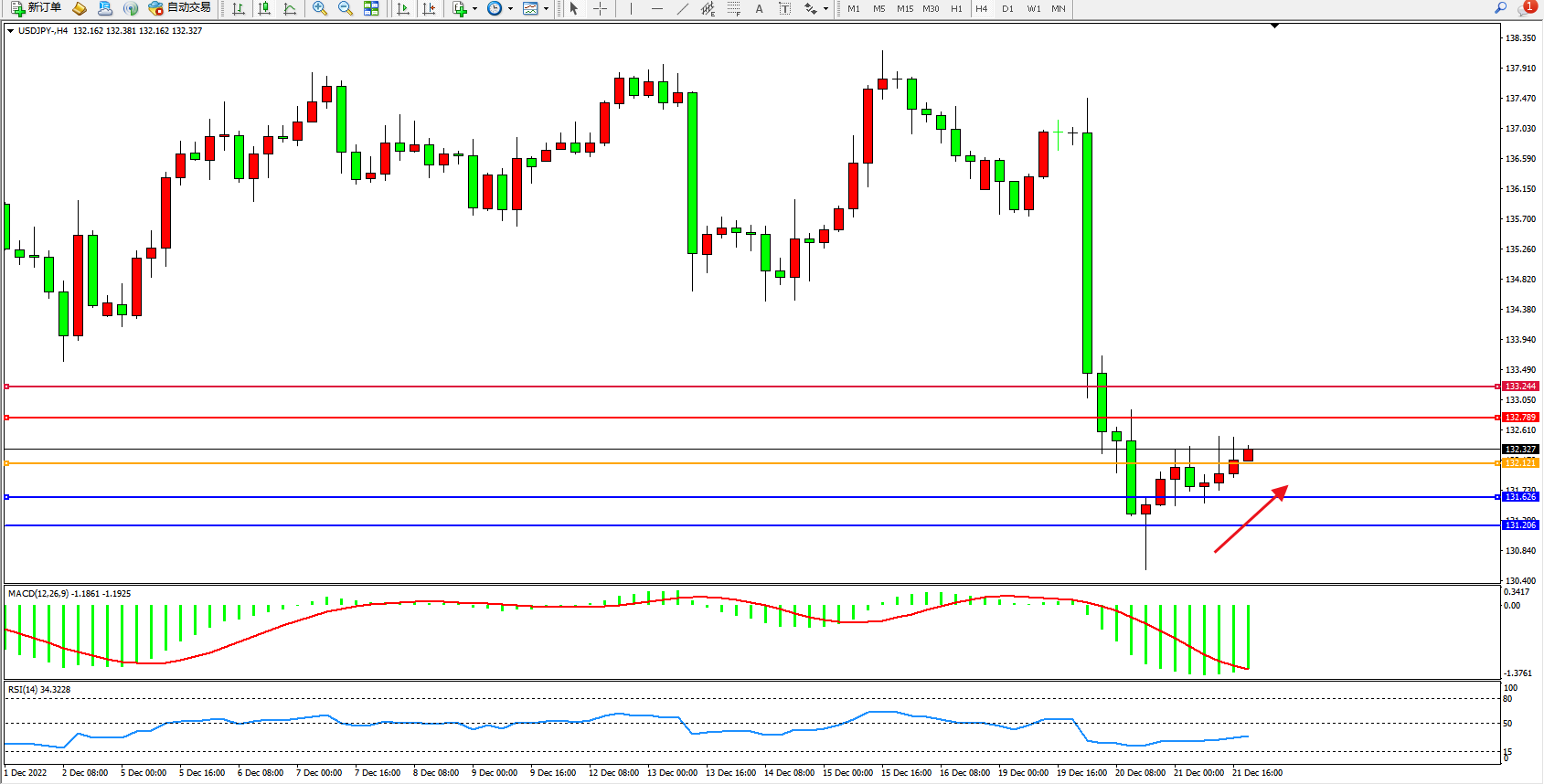Select the Crosshair tool
1544x784 pixels.
click(600, 8)
